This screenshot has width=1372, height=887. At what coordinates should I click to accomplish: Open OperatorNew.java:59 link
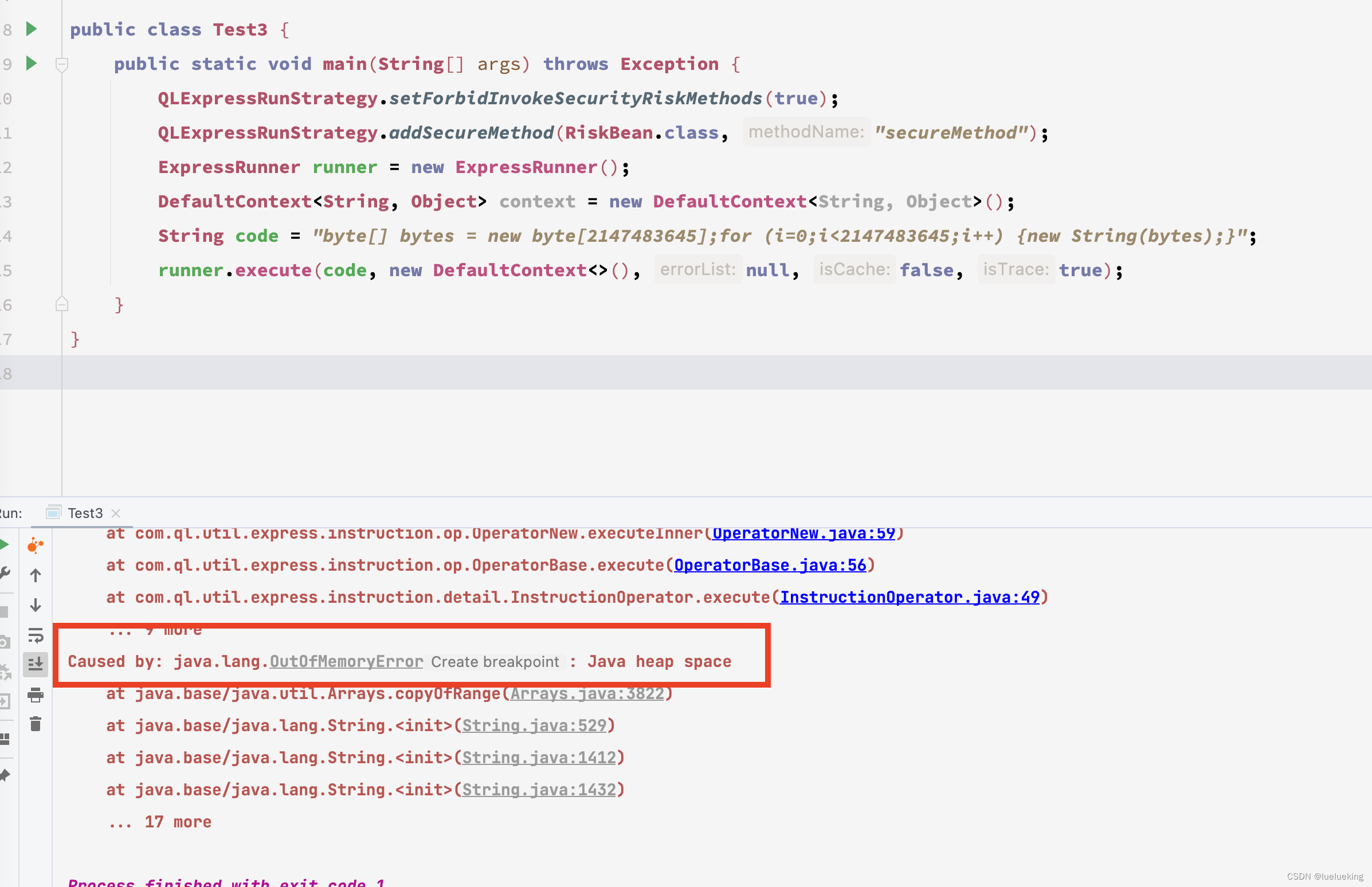(803, 533)
